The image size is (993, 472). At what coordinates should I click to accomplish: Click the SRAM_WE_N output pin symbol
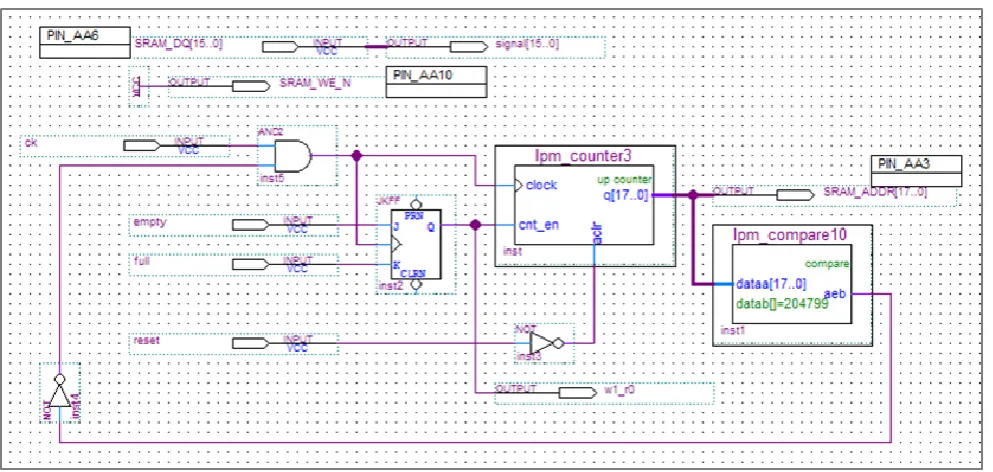point(251,86)
